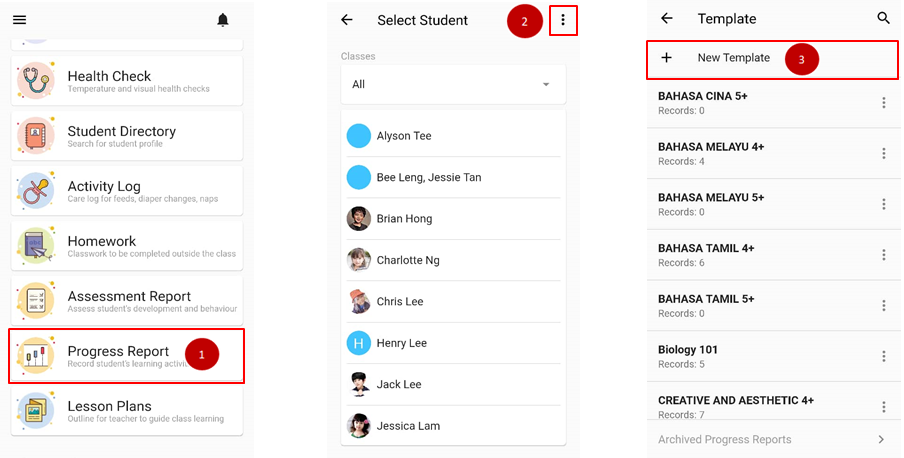Screen dimensions: 904x458
Task: Click the search icon in Template
Action: point(883,19)
